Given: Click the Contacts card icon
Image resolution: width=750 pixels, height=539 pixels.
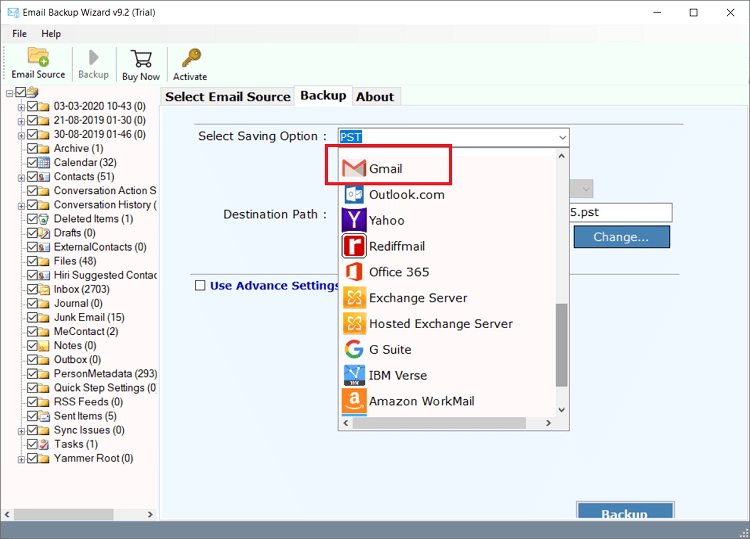Looking at the screenshot, I should coord(44,176).
